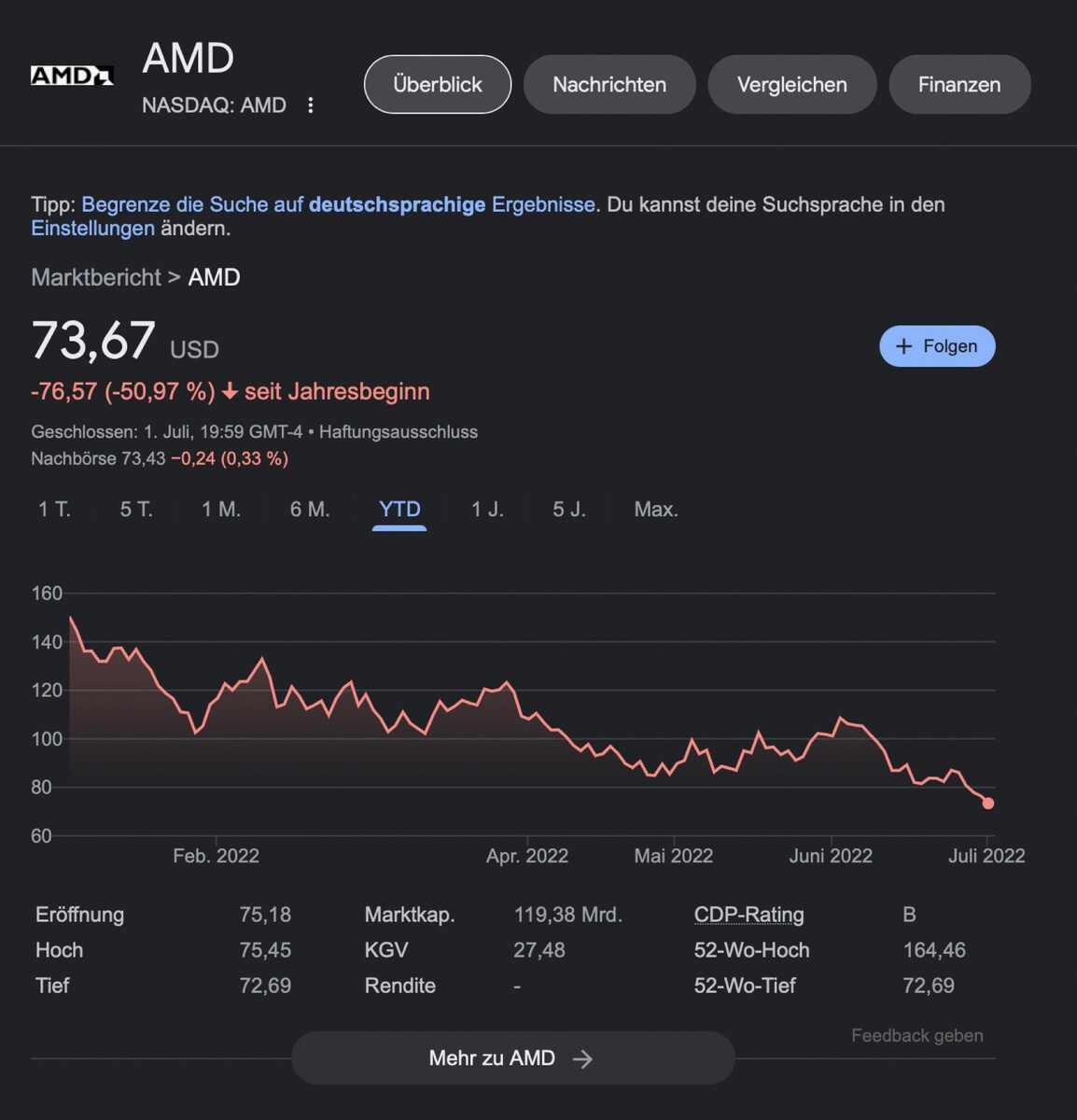The height and width of the screenshot is (1120, 1077).
Task: Click the Marktbericht breadcrumb link
Action: click(96, 277)
